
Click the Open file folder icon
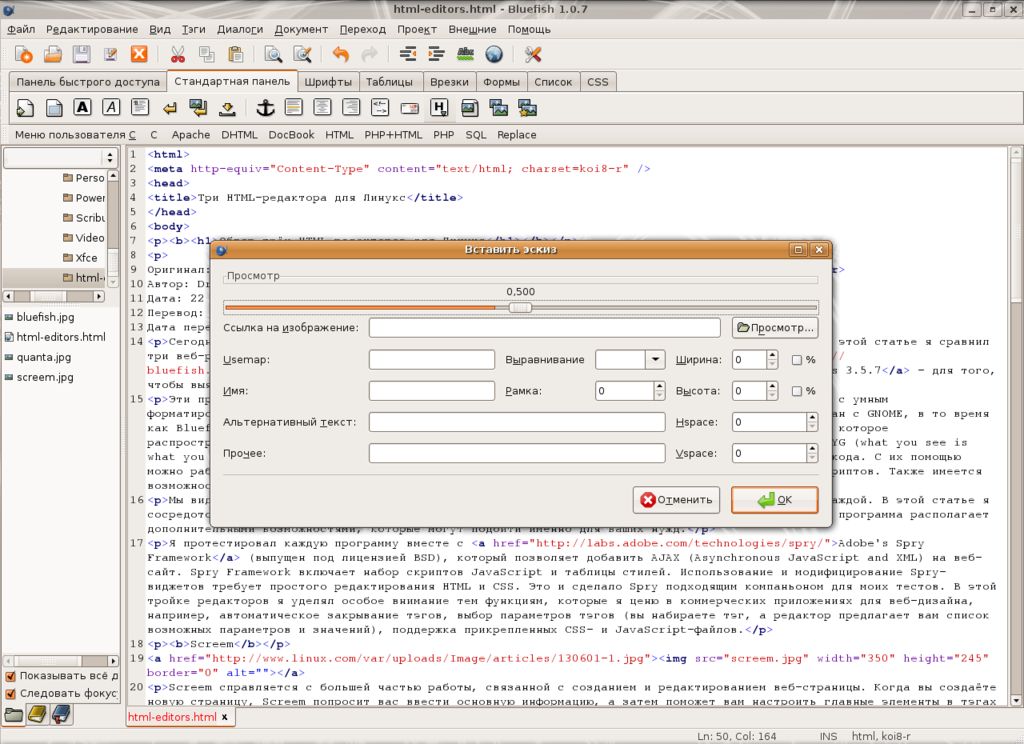tap(52, 54)
